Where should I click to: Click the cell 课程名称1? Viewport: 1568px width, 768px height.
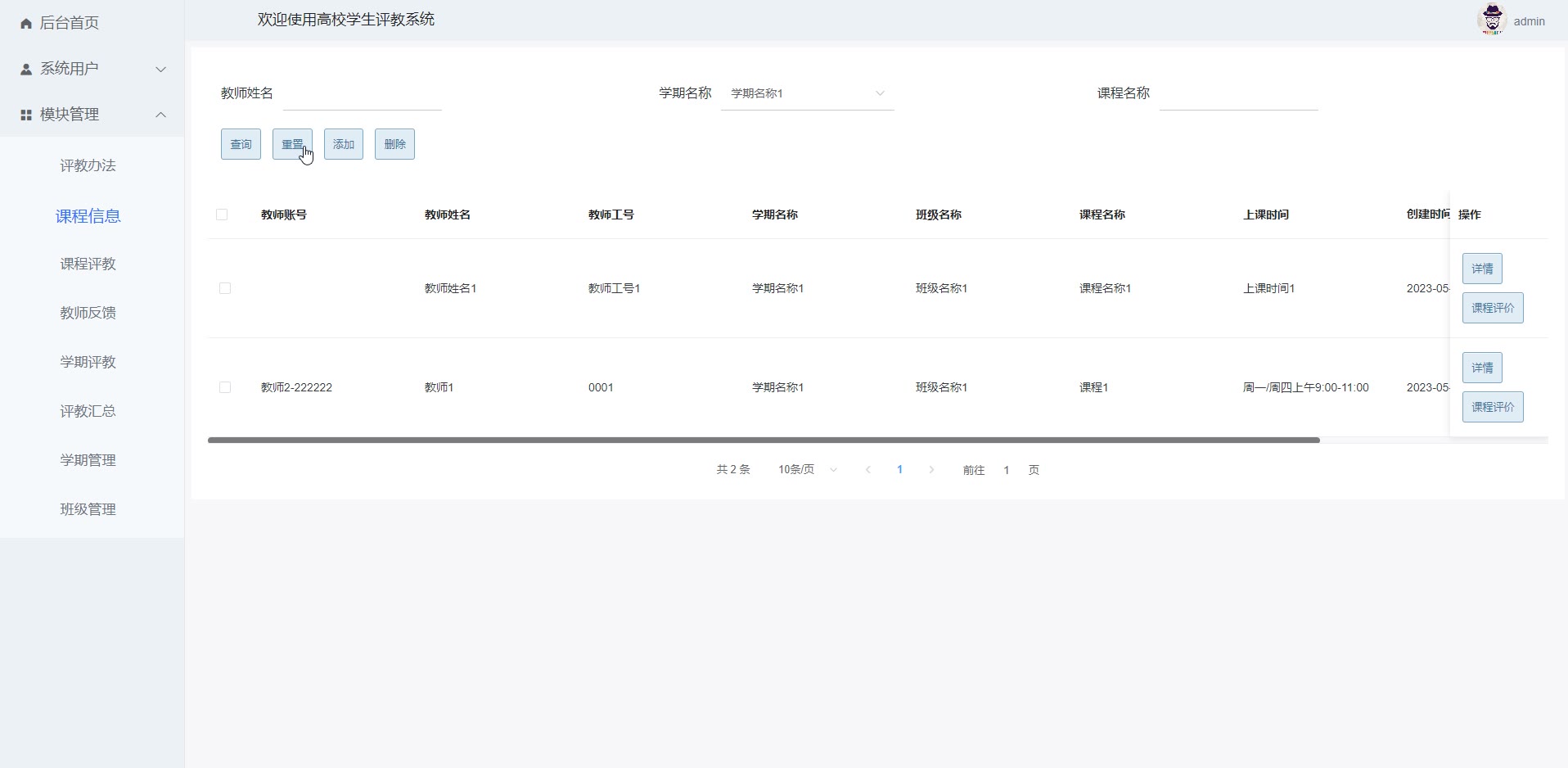(x=1105, y=288)
